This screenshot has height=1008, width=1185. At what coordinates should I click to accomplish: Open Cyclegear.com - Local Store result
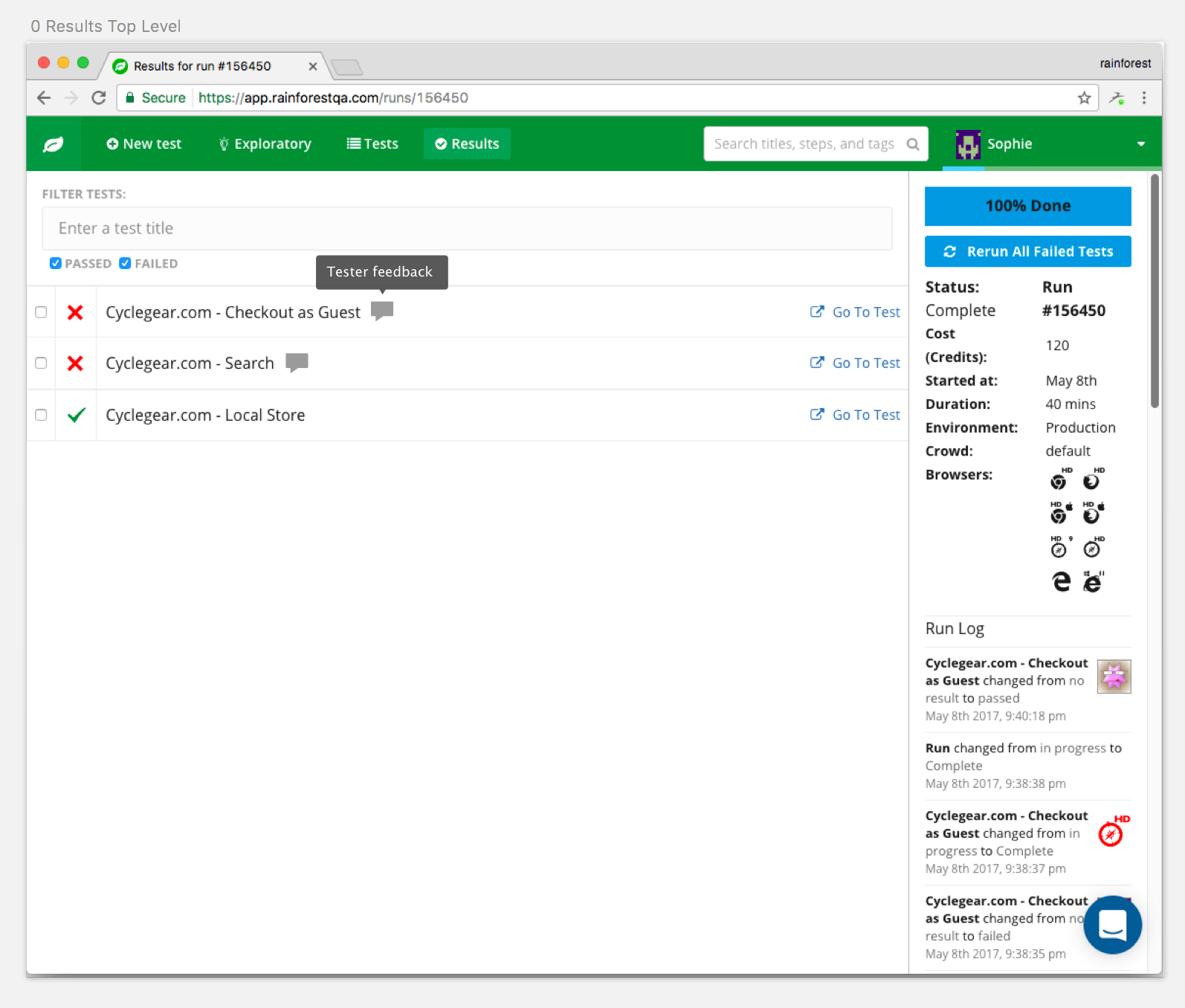[205, 415]
